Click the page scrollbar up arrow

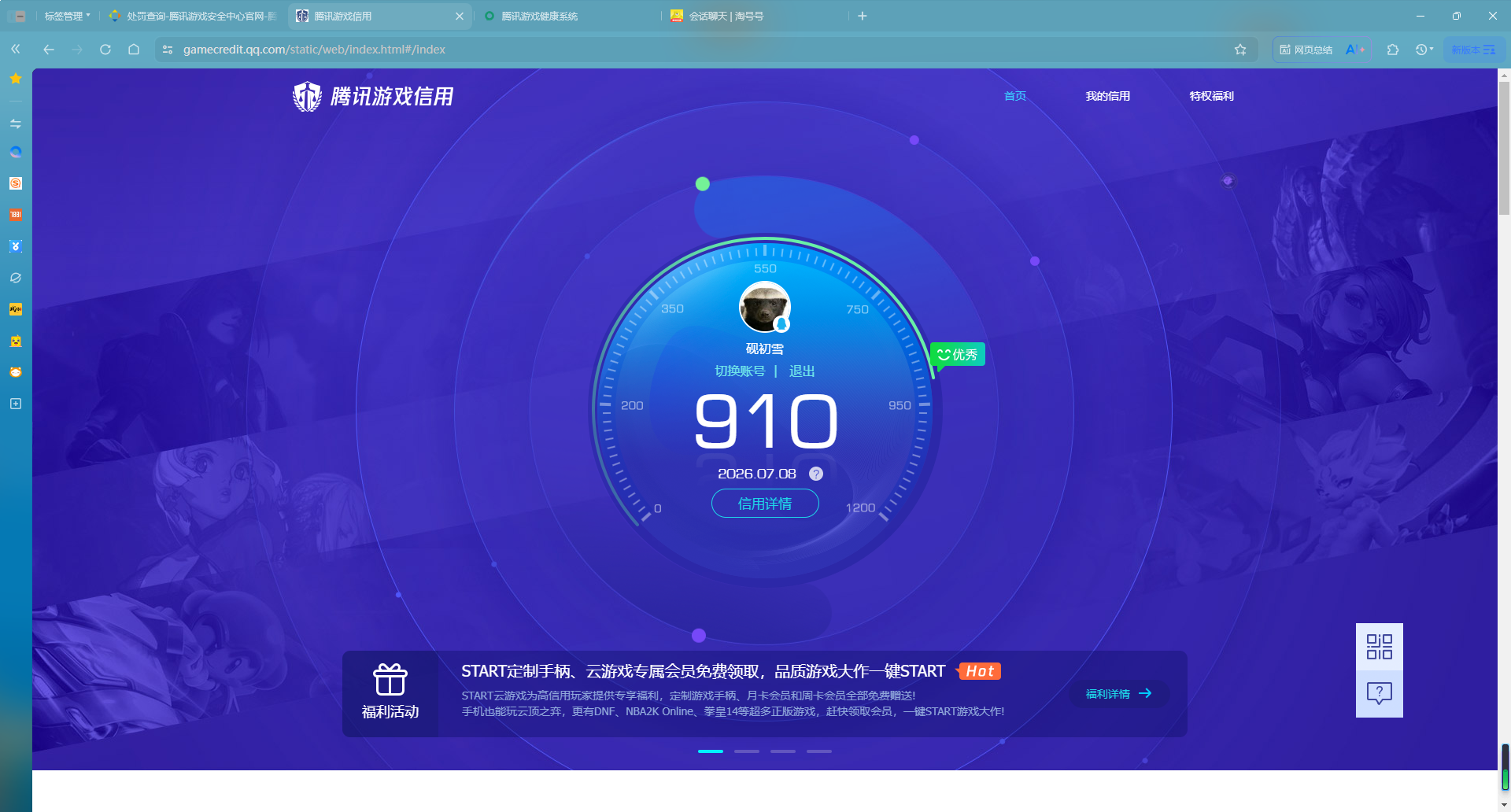[1505, 76]
